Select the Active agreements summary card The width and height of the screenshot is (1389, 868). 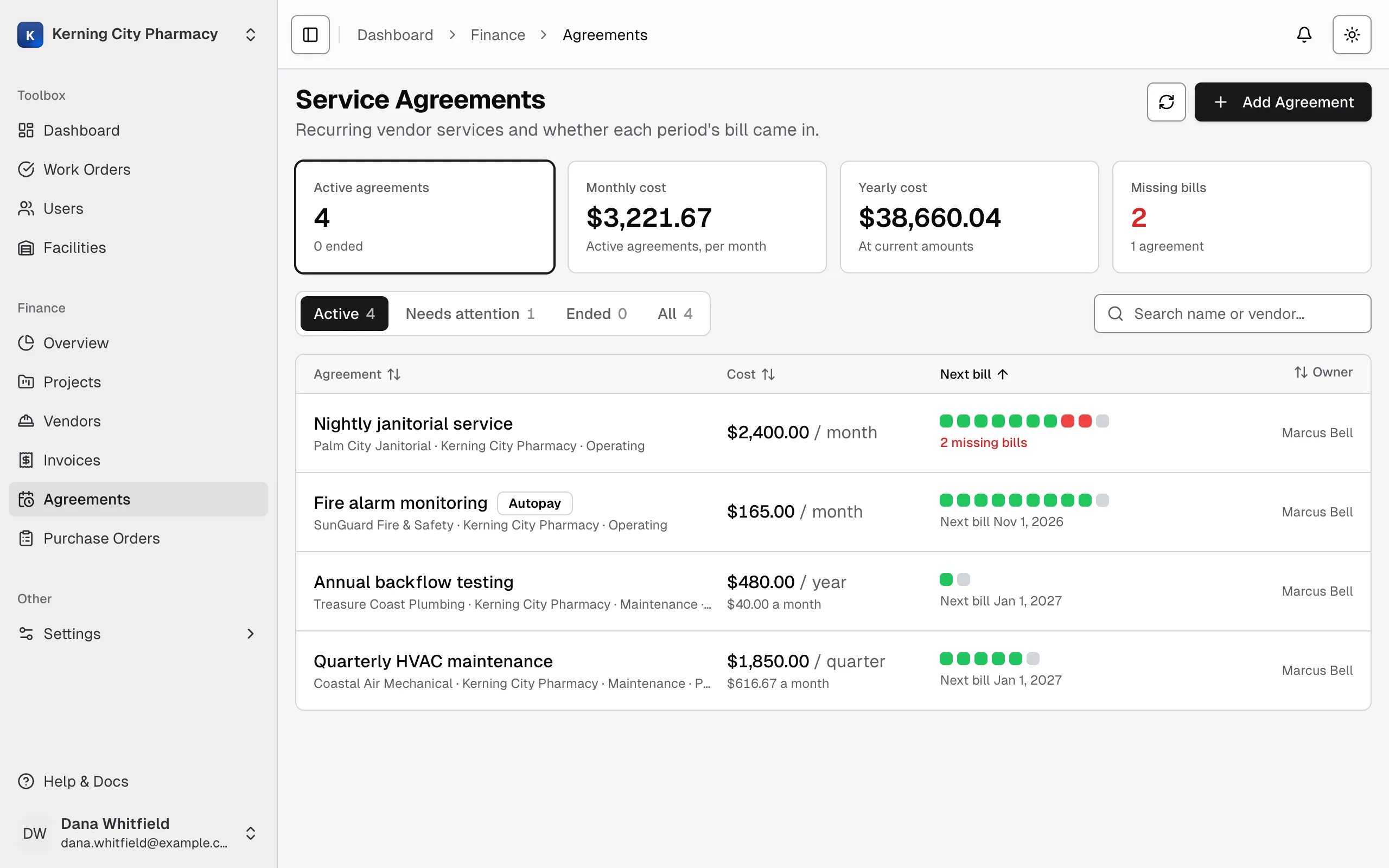point(425,217)
